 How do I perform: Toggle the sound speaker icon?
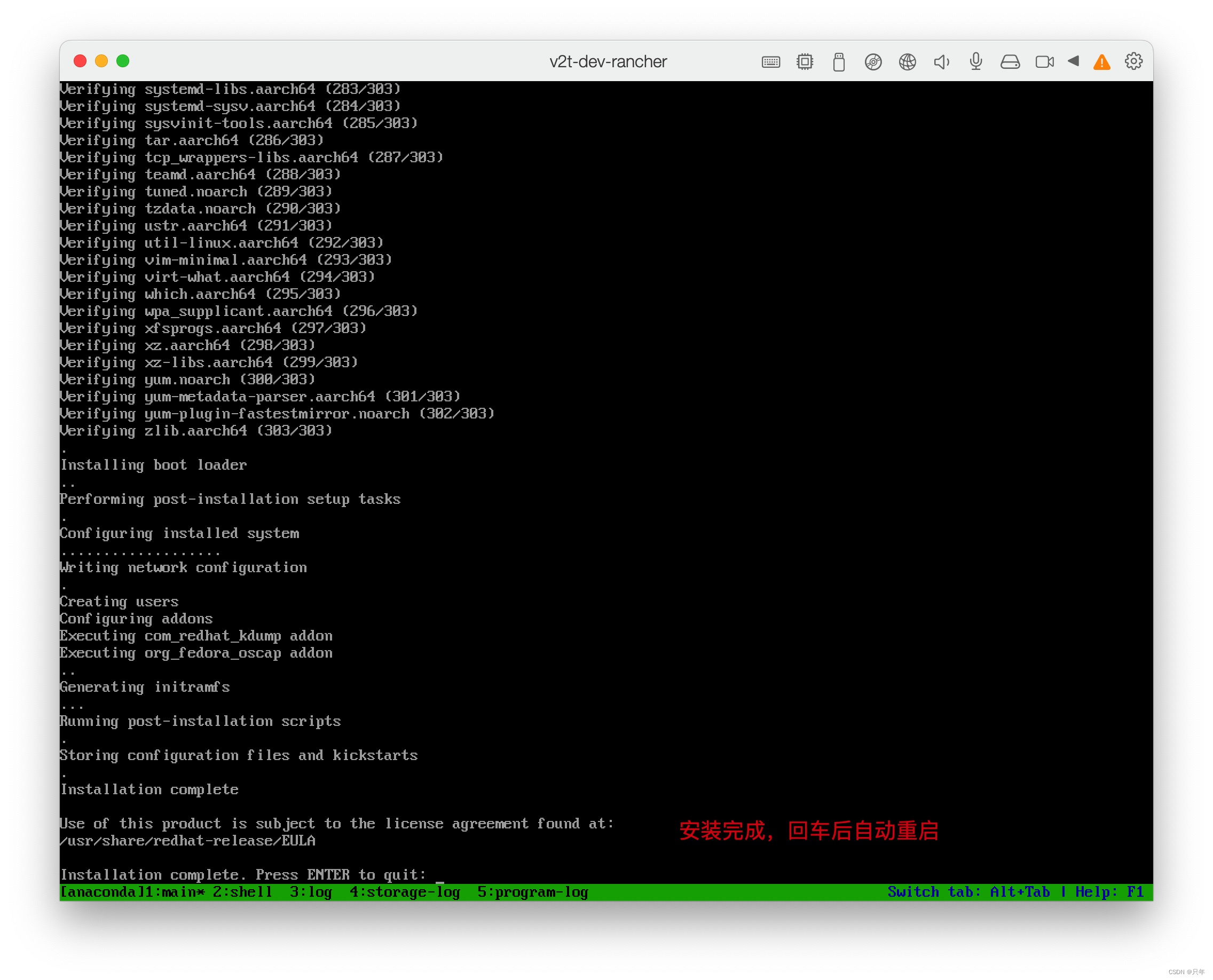click(x=941, y=61)
